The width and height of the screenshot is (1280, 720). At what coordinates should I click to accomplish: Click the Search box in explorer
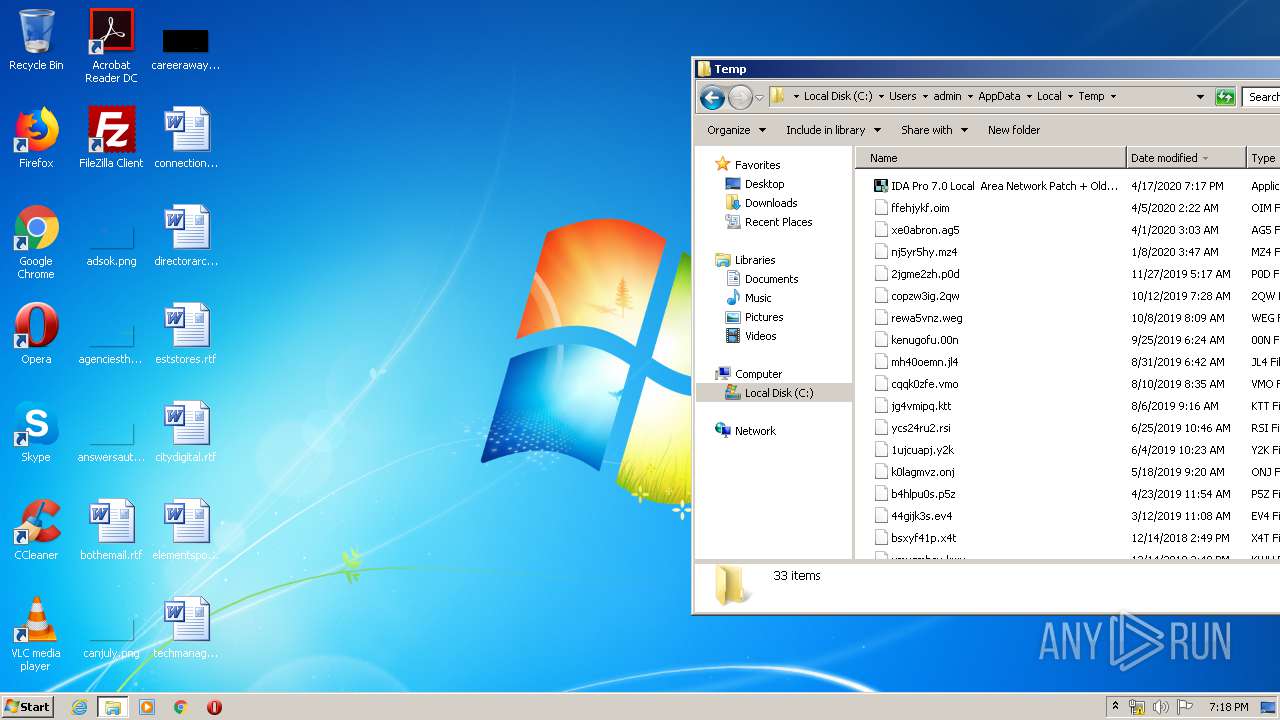click(1261, 97)
